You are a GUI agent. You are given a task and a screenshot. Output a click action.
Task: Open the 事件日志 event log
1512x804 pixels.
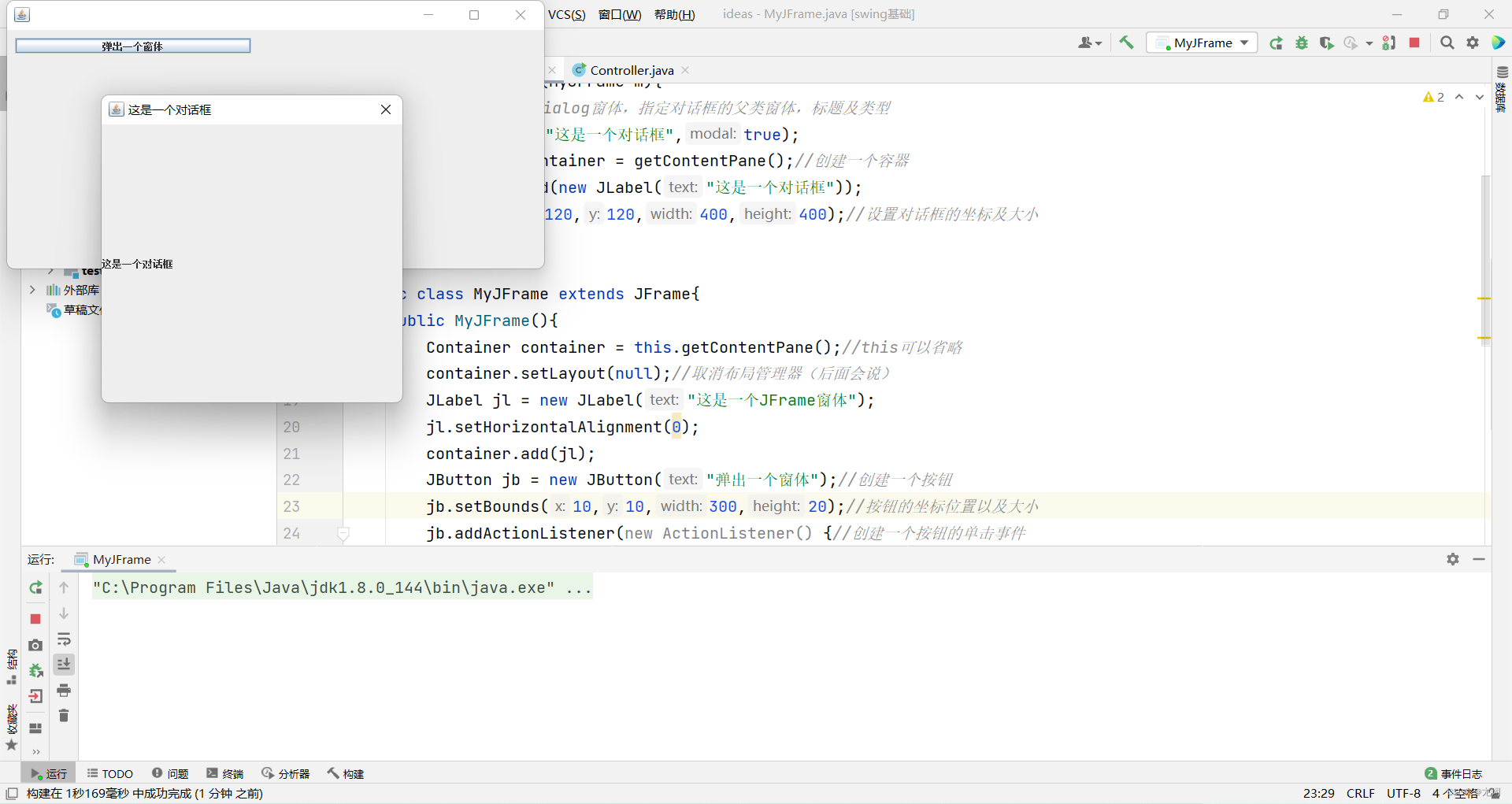pos(1454,773)
